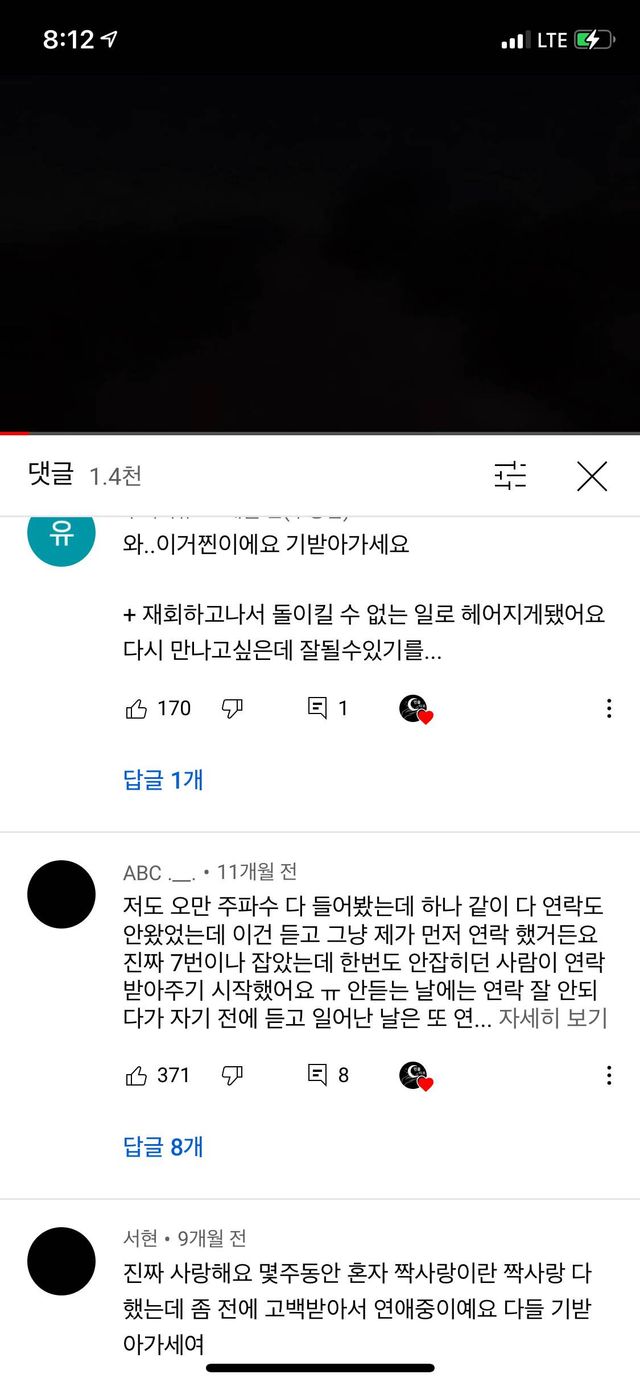Tap creator heart badge on ABC's comment

[415, 1076]
